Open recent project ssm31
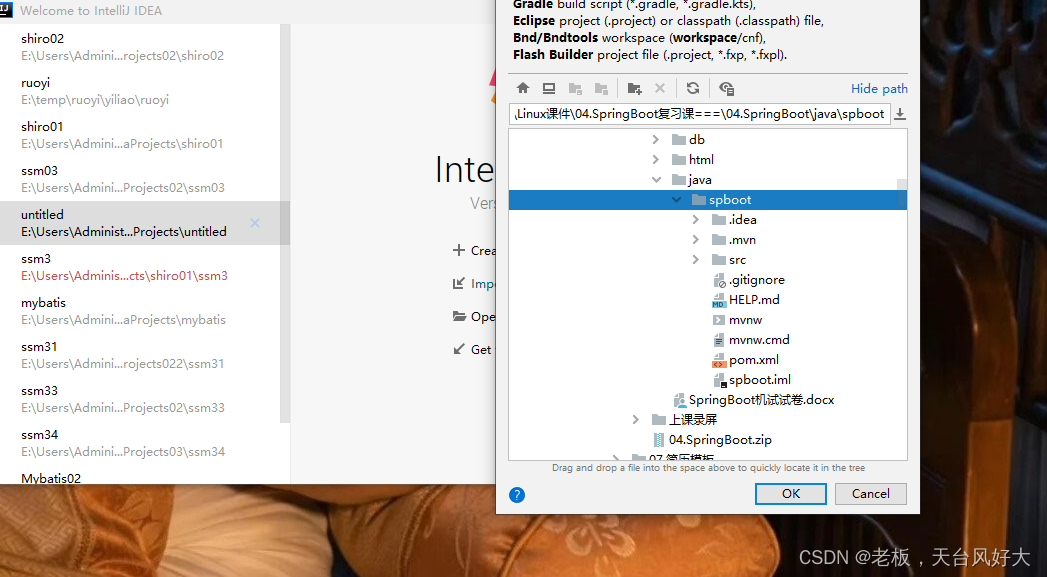The height and width of the screenshot is (577, 1047). [140, 355]
